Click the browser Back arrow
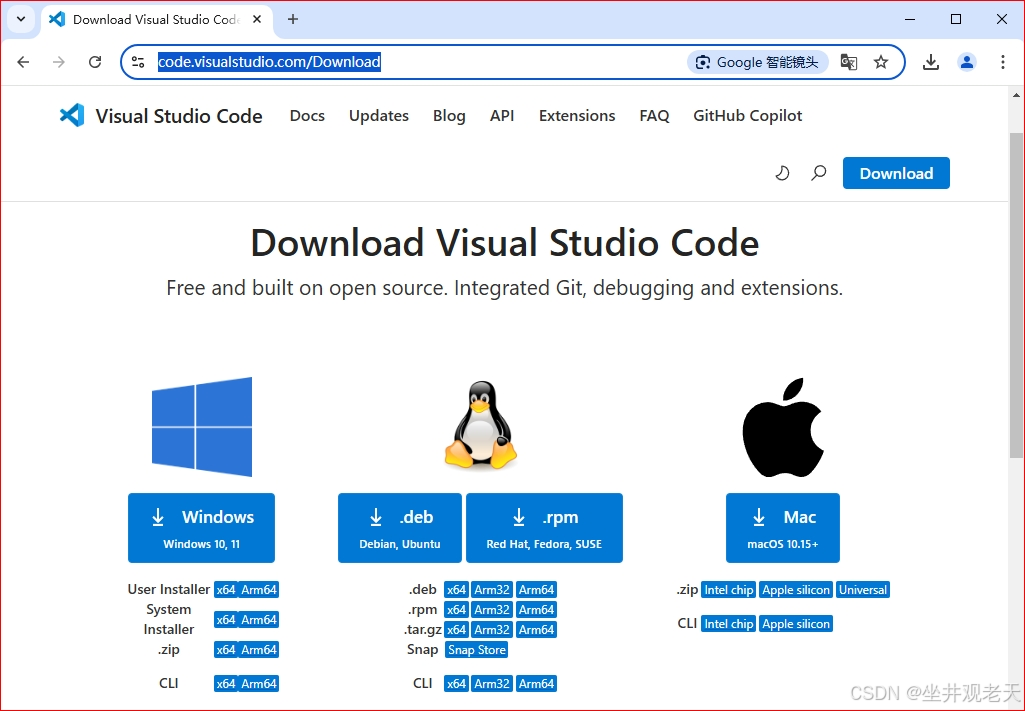Image resolution: width=1025 pixels, height=711 pixels. click(x=24, y=62)
